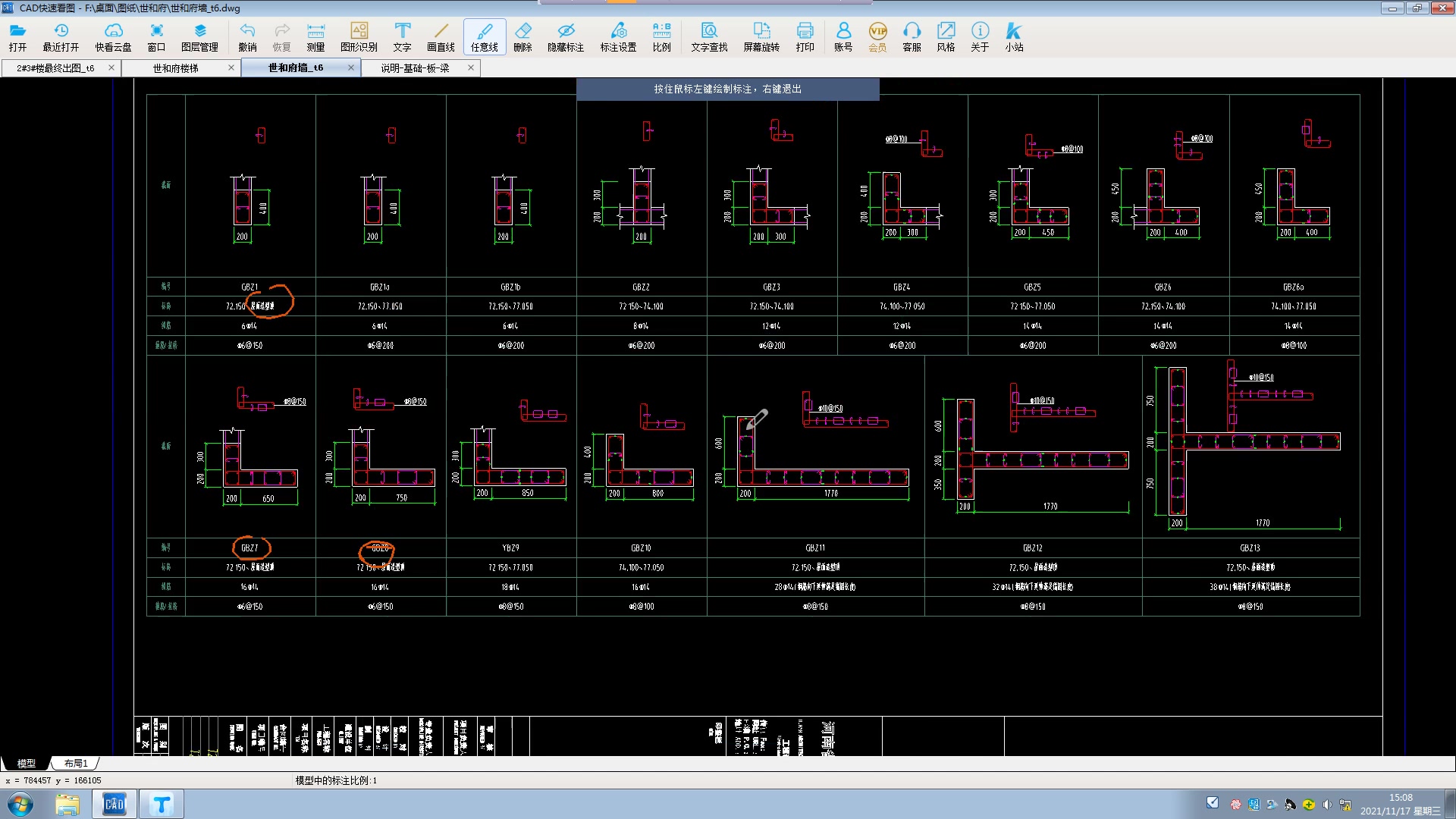Open 文字查找 text search tool

pyautogui.click(x=709, y=36)
